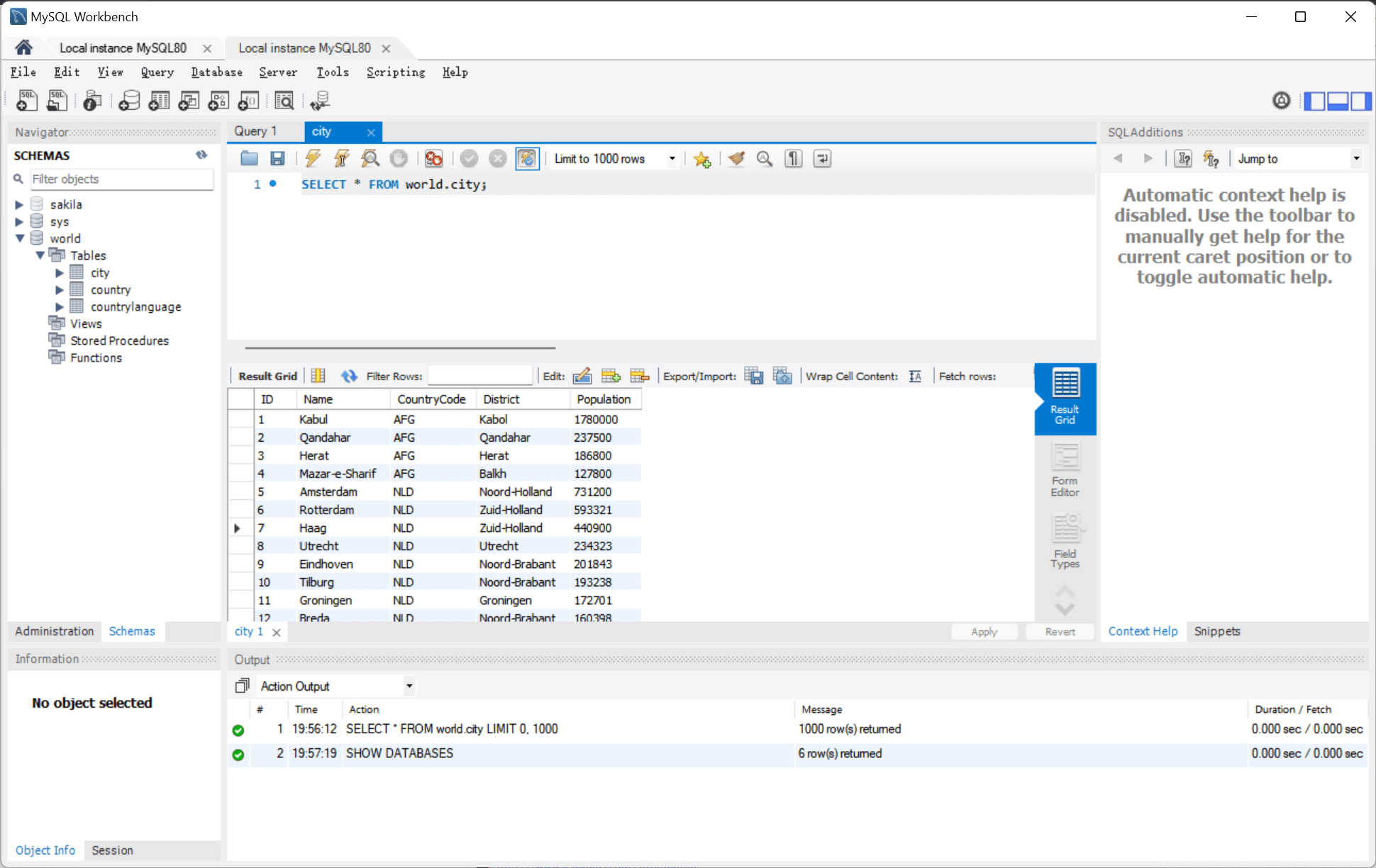Open the Inspector for selected object
1376x868 pixels.
point(92,101)
